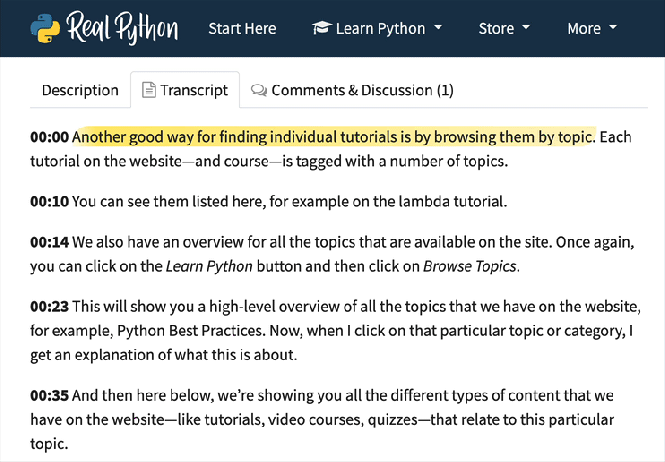
Task: Click the graduation cap icon beside Learn Python
Action: [322, 28]
